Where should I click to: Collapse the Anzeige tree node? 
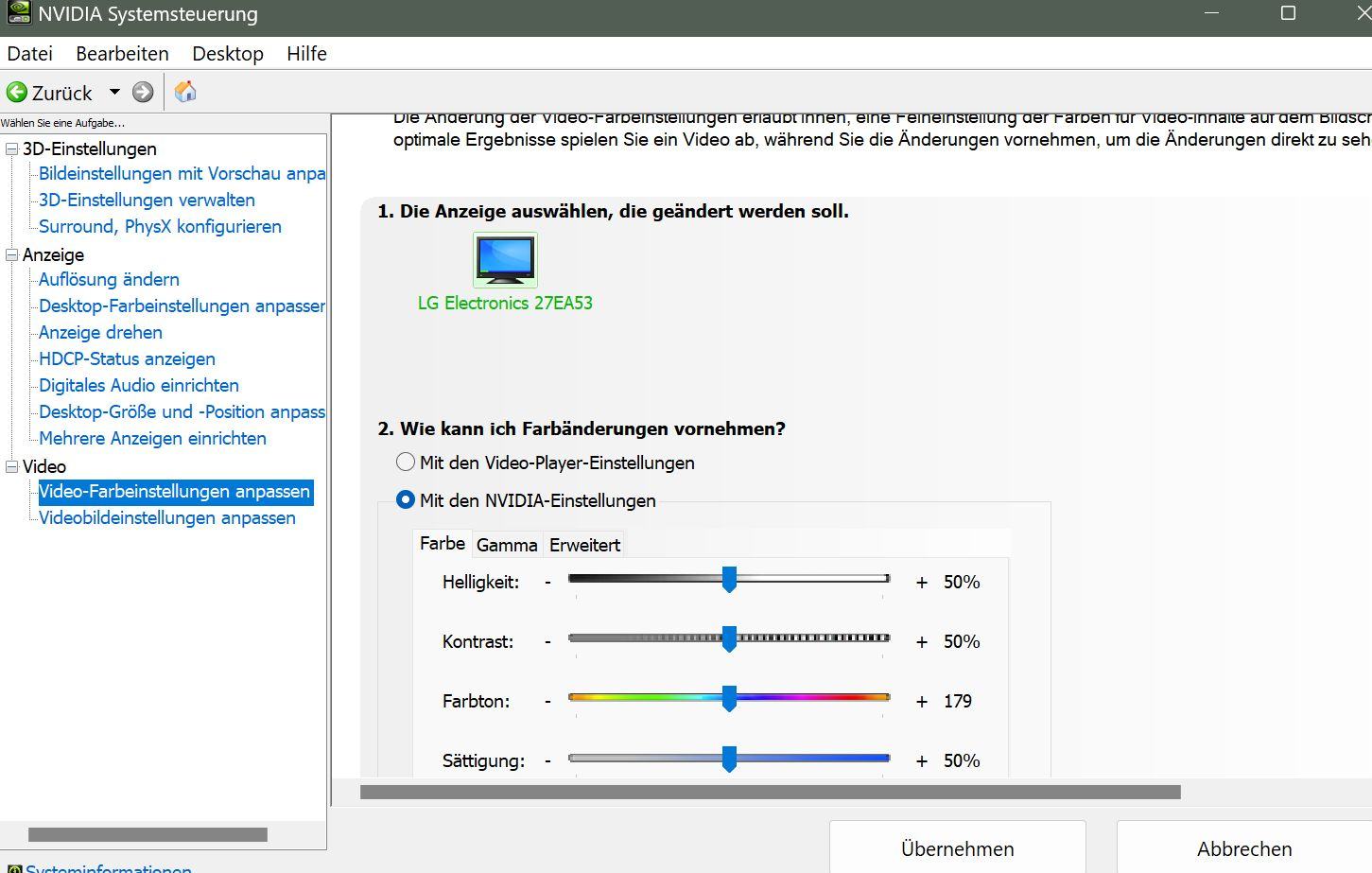[x=12, y=254]
